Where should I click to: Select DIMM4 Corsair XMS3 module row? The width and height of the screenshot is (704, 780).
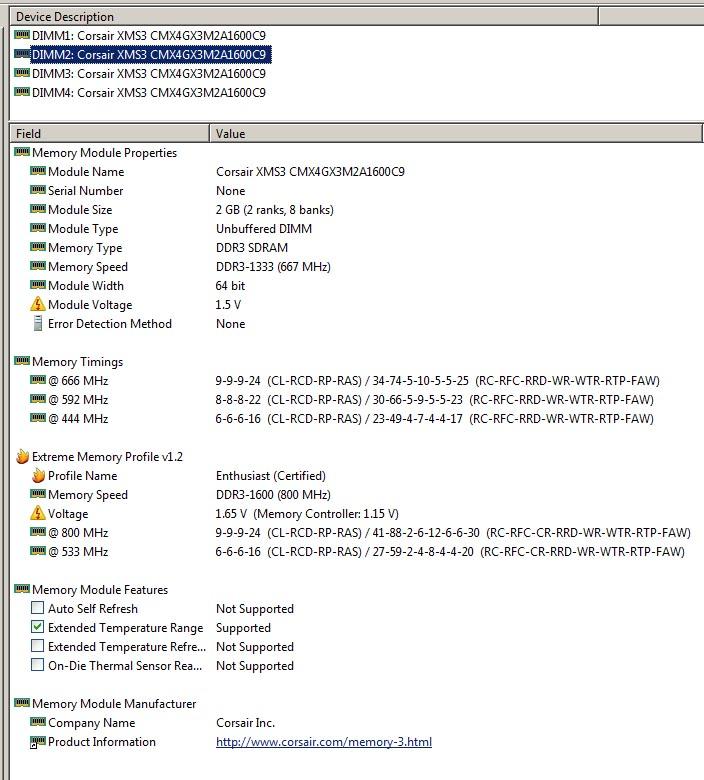(x=149, y=93)
